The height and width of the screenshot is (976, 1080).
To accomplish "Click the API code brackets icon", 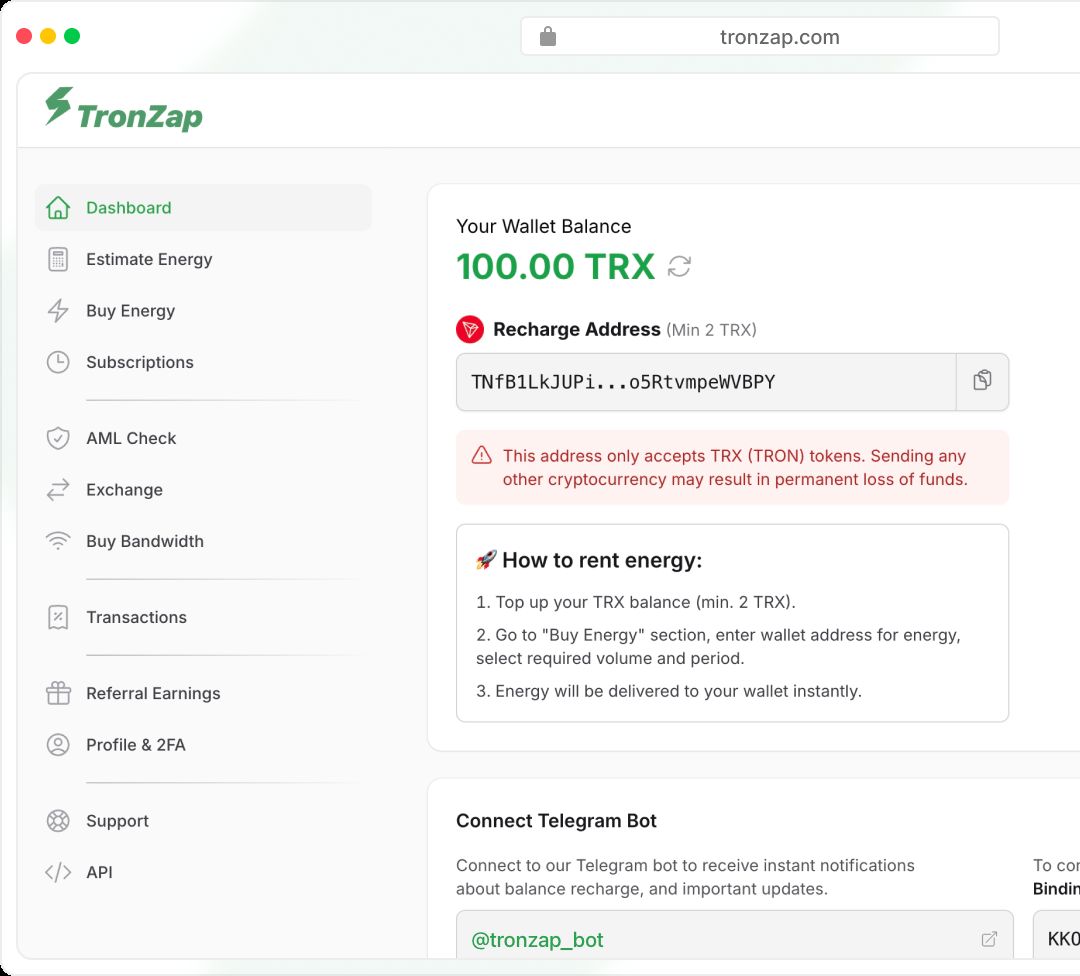I will pos(58,872).
